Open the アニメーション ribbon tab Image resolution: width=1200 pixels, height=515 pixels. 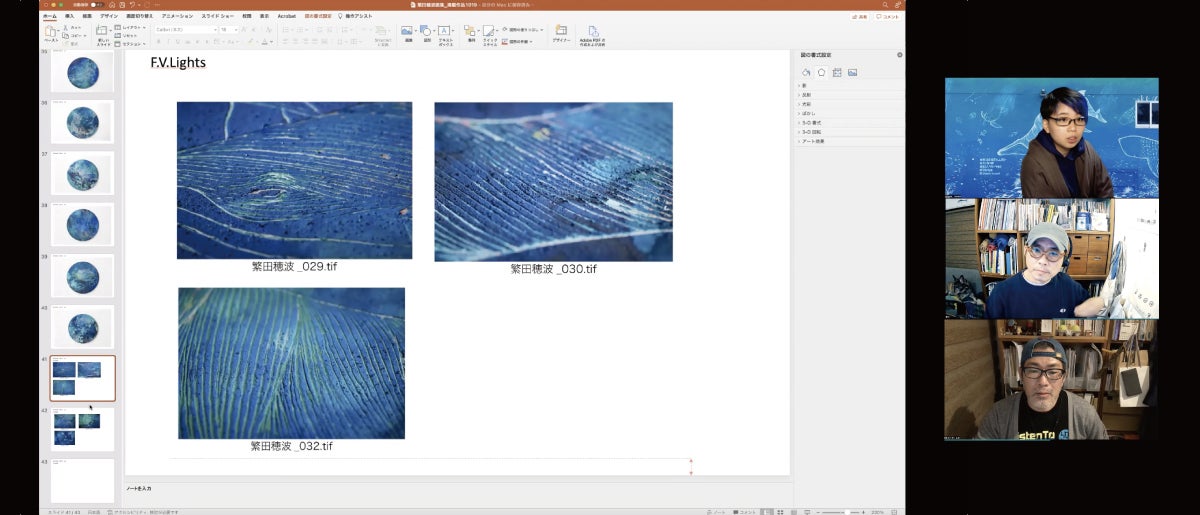(x=177, y=17)
